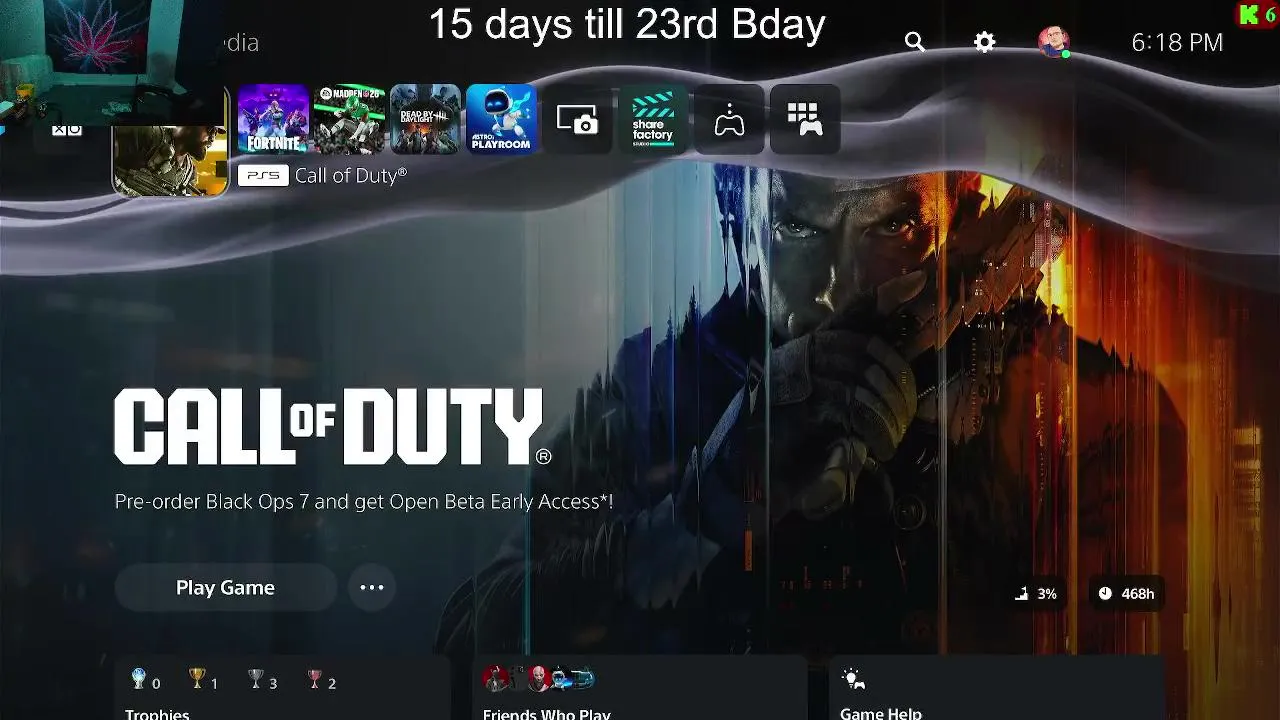Click the pre-order Black Ops 7 text
The width and height of the screenshot is (1280, 720).
tap(364, 502)
